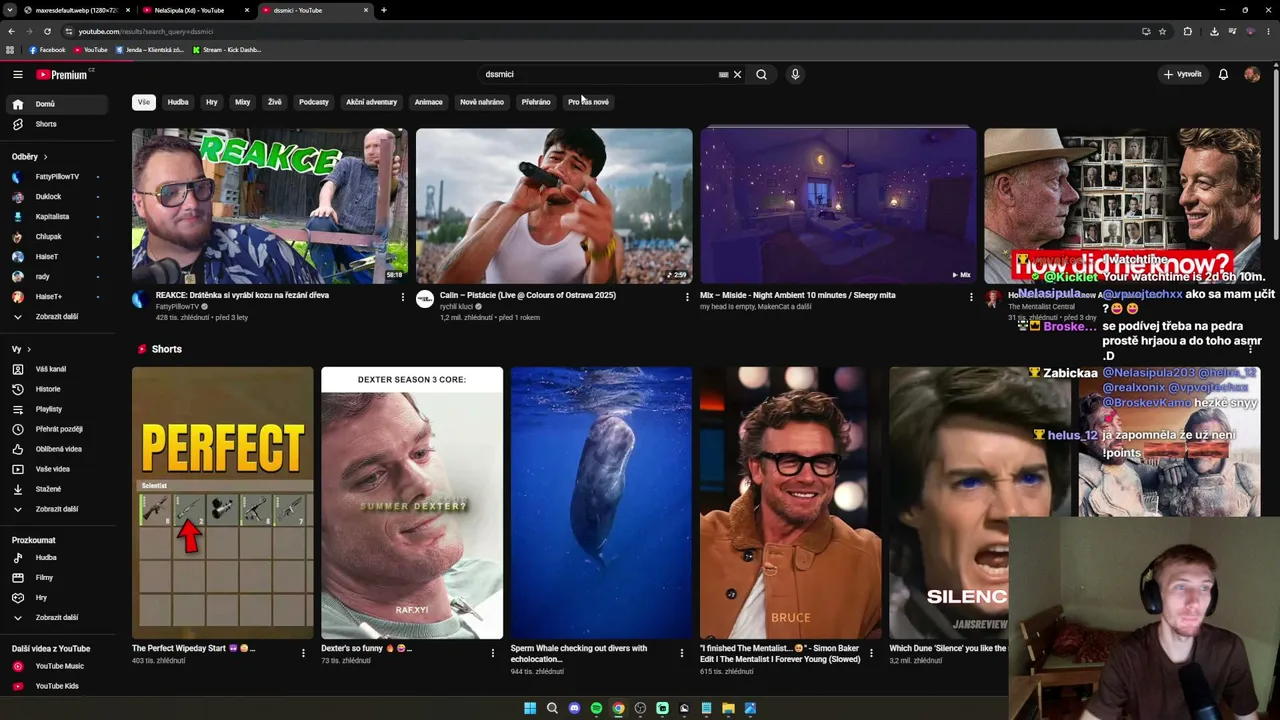The image size is (1280, 720).
Task: Select the Hry filter chip
Action: (x=211, y=102)
